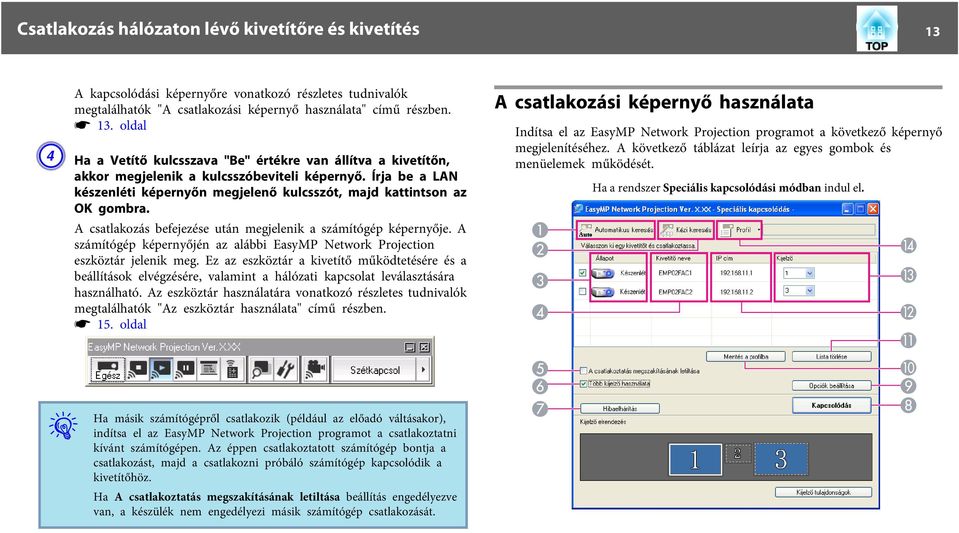The height and width of the screenshot is (533, 959).
Task: Click the Lista törlése button
Action: point(831,356)
